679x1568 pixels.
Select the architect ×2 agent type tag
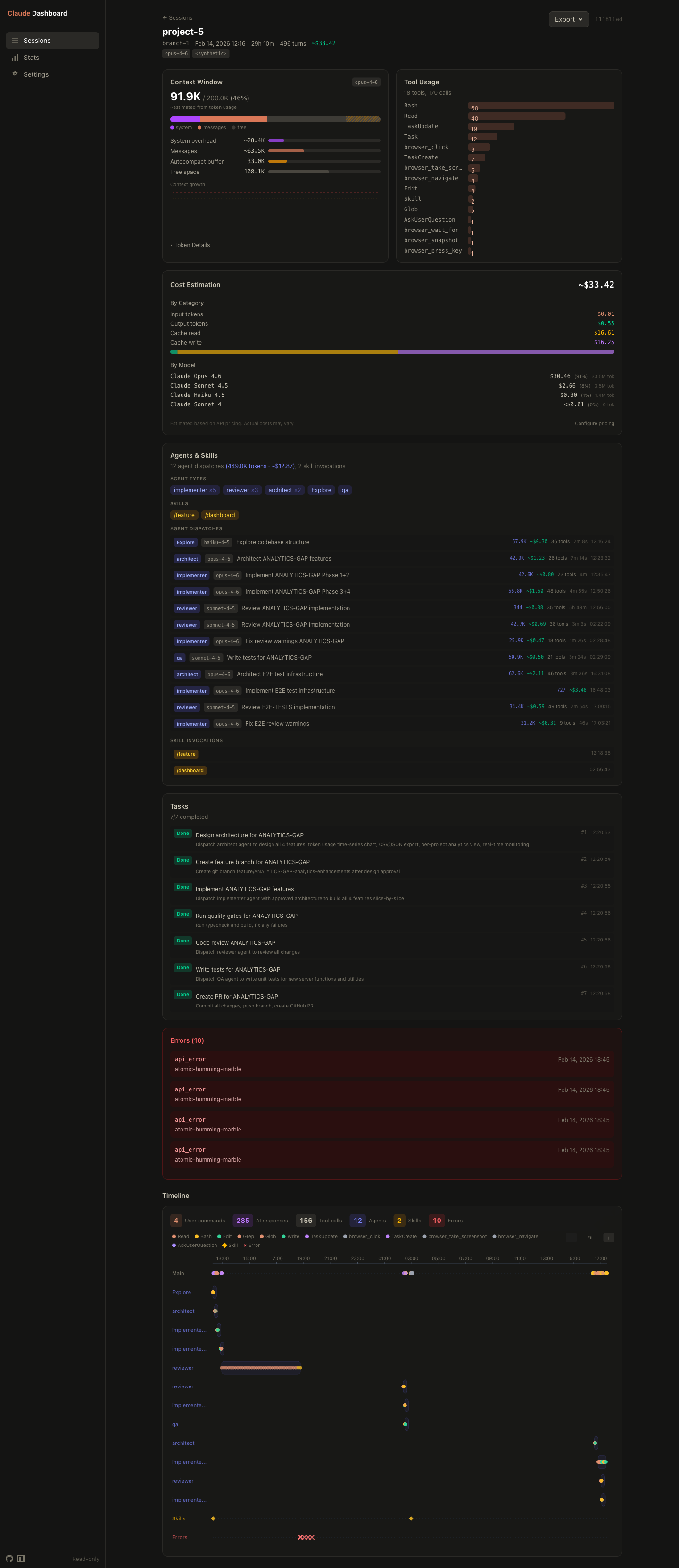[284, 490]
